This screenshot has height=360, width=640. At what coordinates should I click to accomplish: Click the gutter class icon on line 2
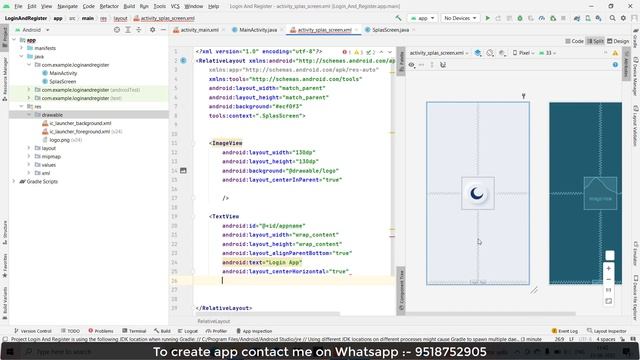pyautogui.click(x=183, y=60)
